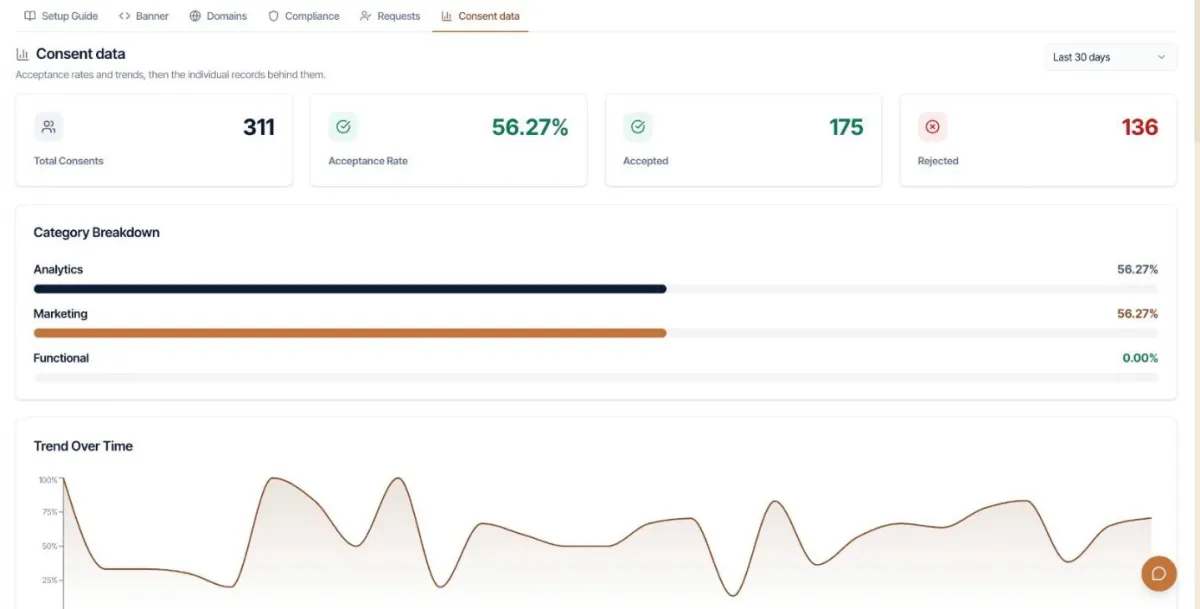This screenshot has height=609, width=1200.
Task: Click the empty Functional progress bar
Action: (596, 377)
